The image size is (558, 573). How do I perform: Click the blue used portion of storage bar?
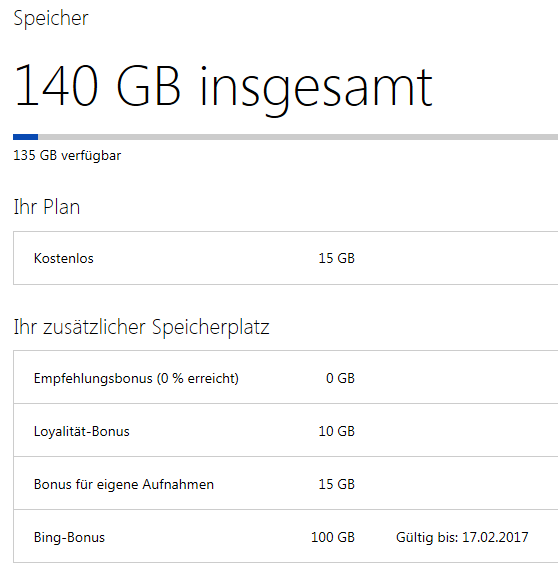[x=26, y=137]
